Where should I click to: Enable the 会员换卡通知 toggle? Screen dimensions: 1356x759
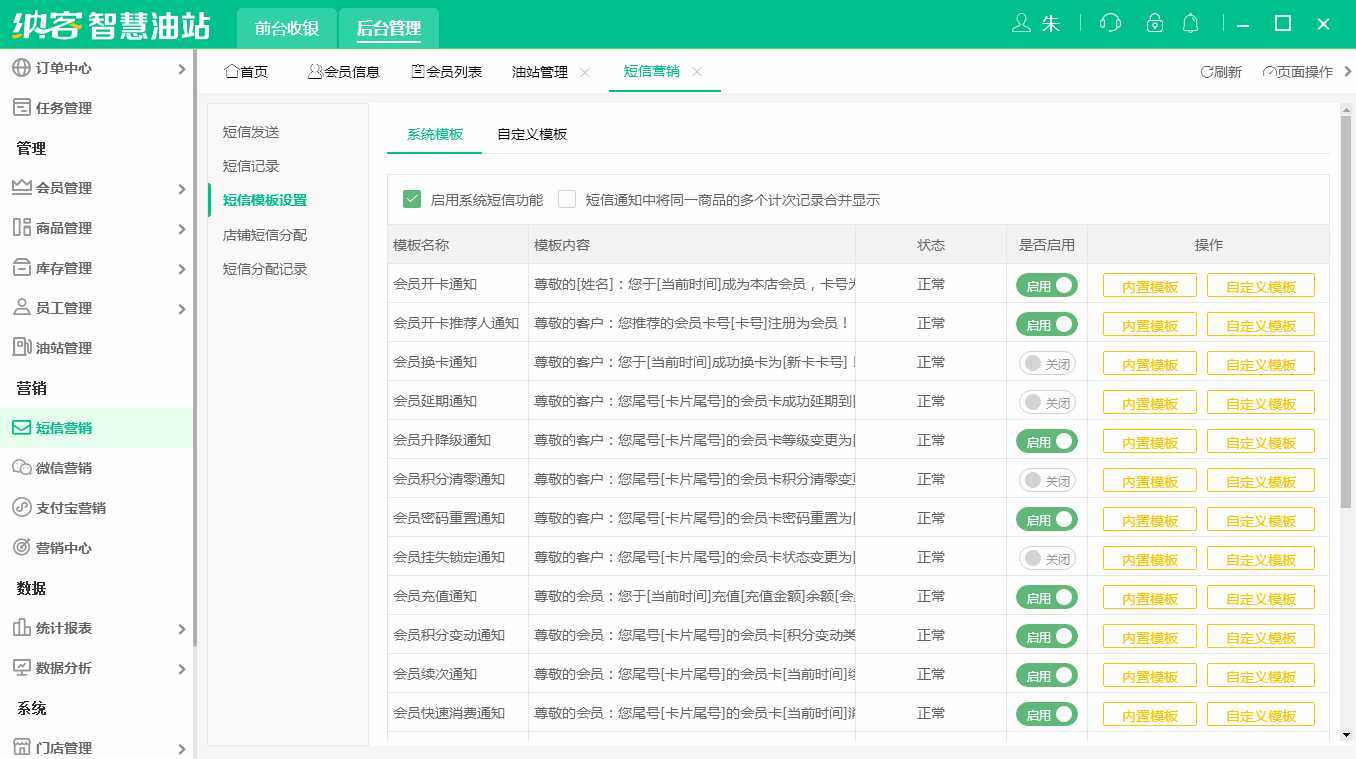1046,362
